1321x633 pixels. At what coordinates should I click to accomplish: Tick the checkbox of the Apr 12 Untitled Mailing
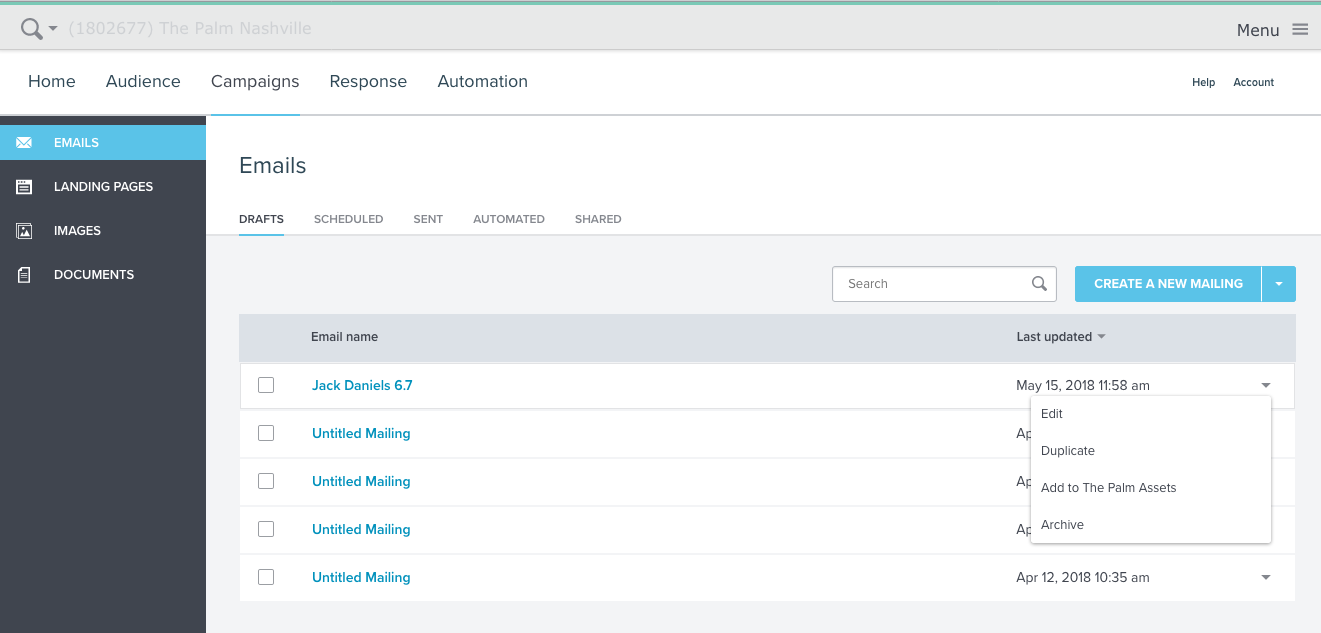click(266, 577)
